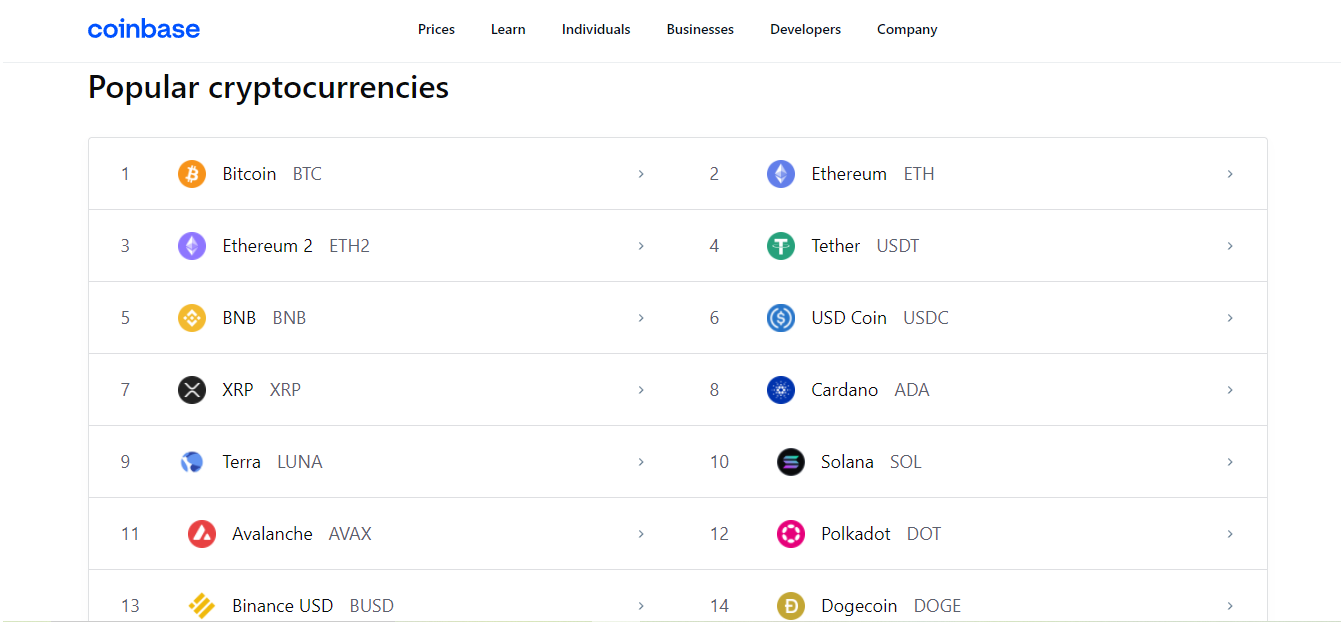Open the Individuals menu
1341x622 pixels.
tap(596, 30)
